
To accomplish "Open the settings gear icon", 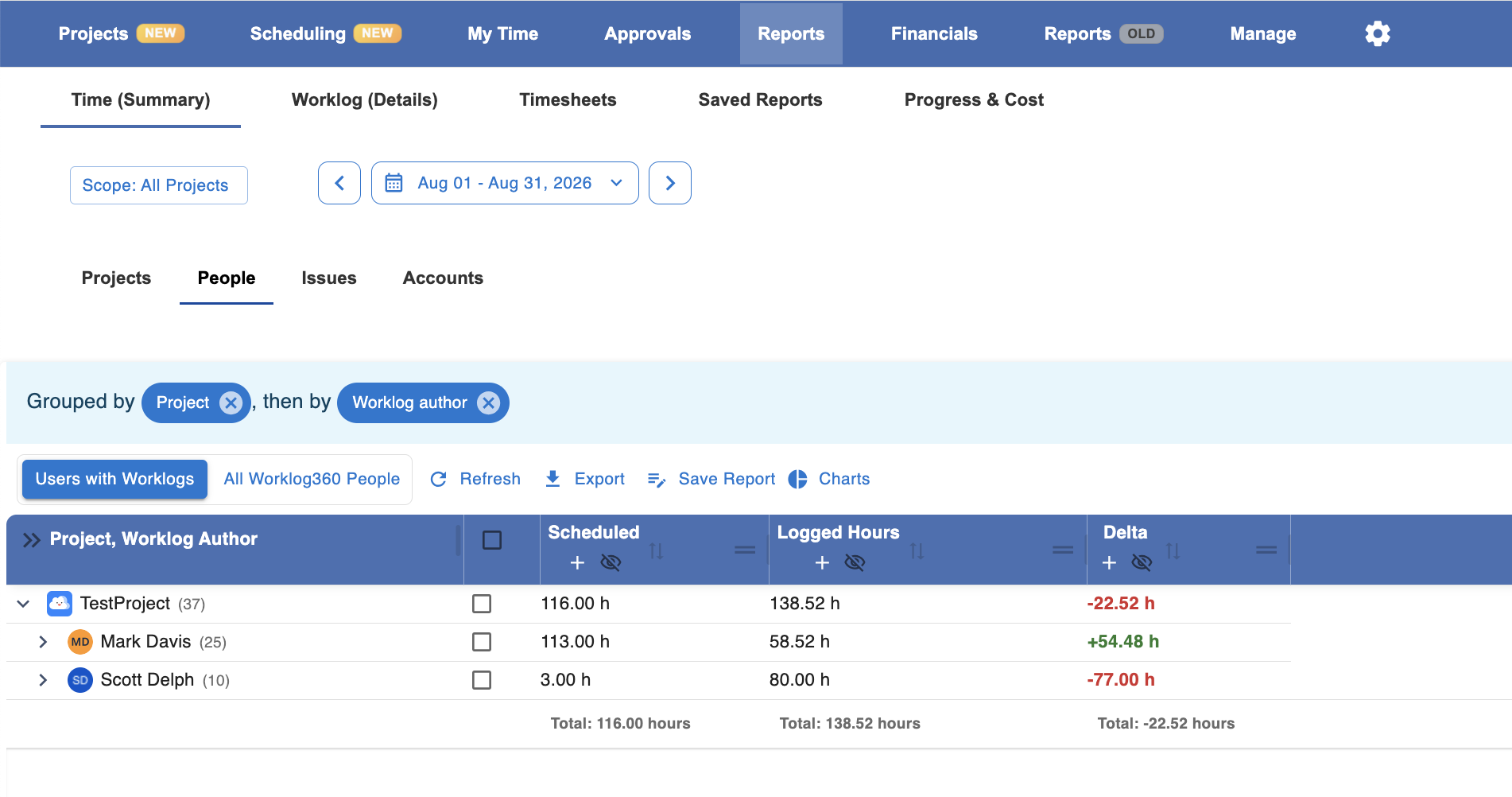I will tap(1377, 33).
